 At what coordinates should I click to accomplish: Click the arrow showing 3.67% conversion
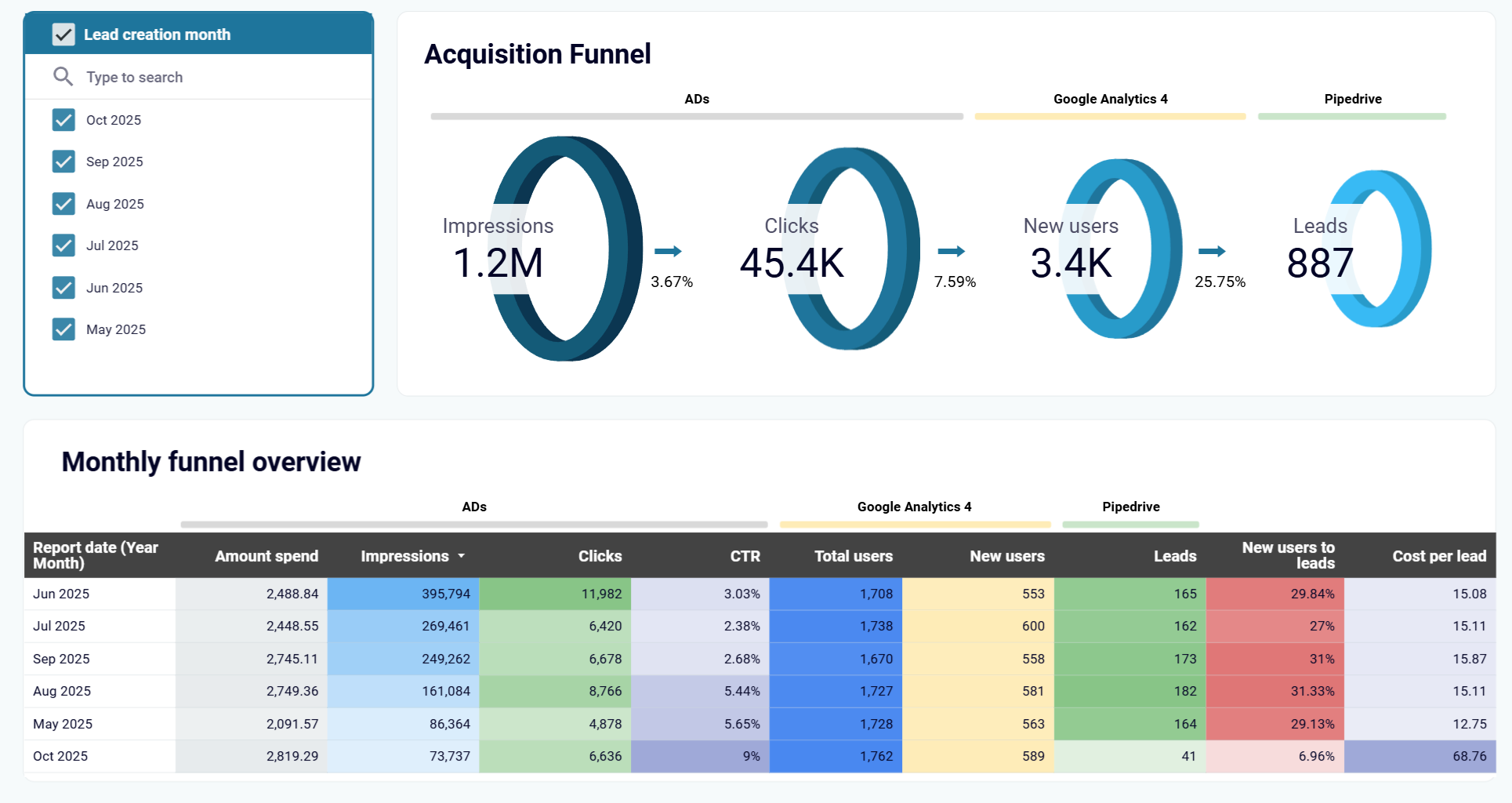[669, 253]
